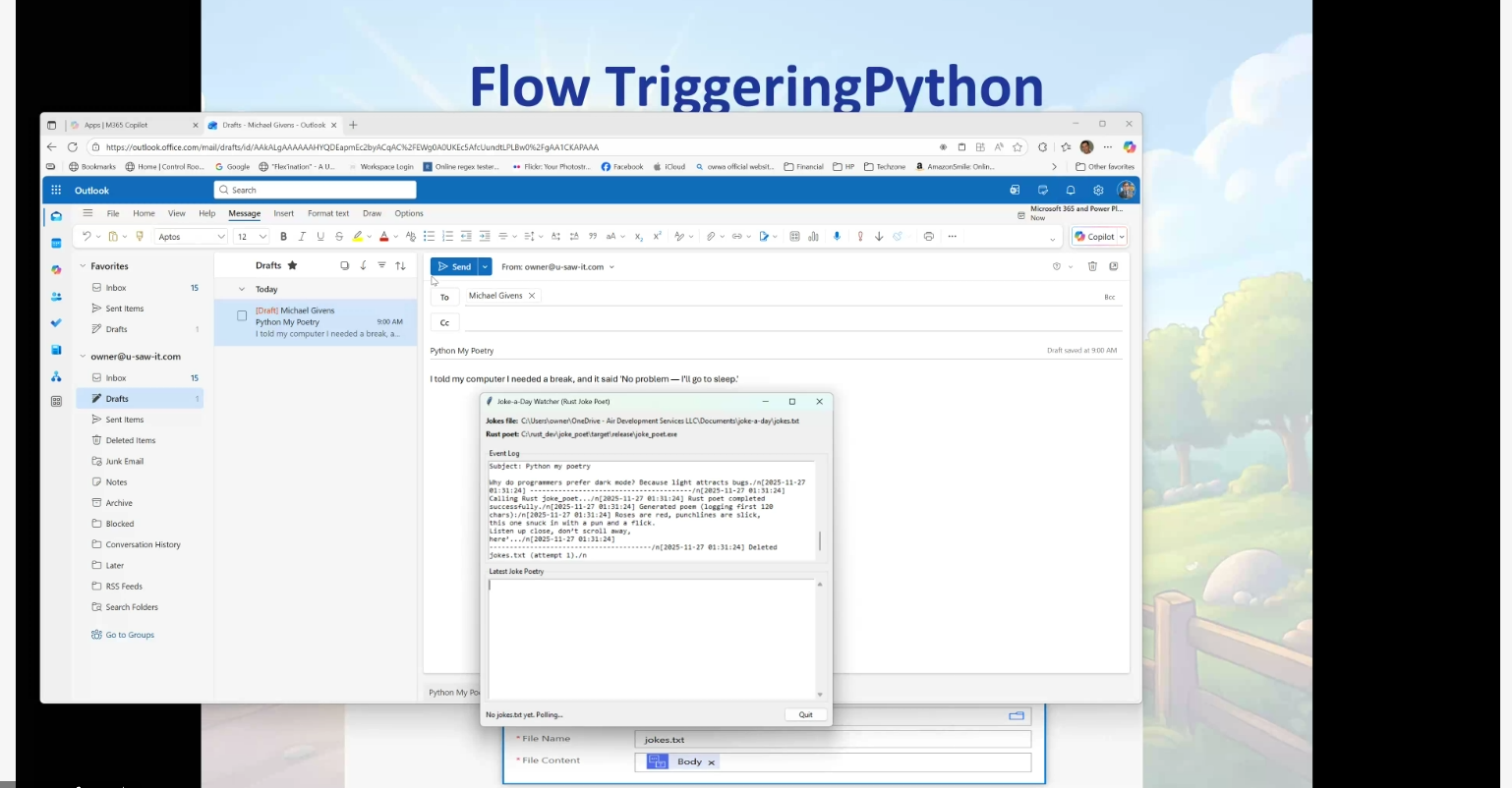
Task: Apply bold formatting
Action: click(x=284, y=237)
